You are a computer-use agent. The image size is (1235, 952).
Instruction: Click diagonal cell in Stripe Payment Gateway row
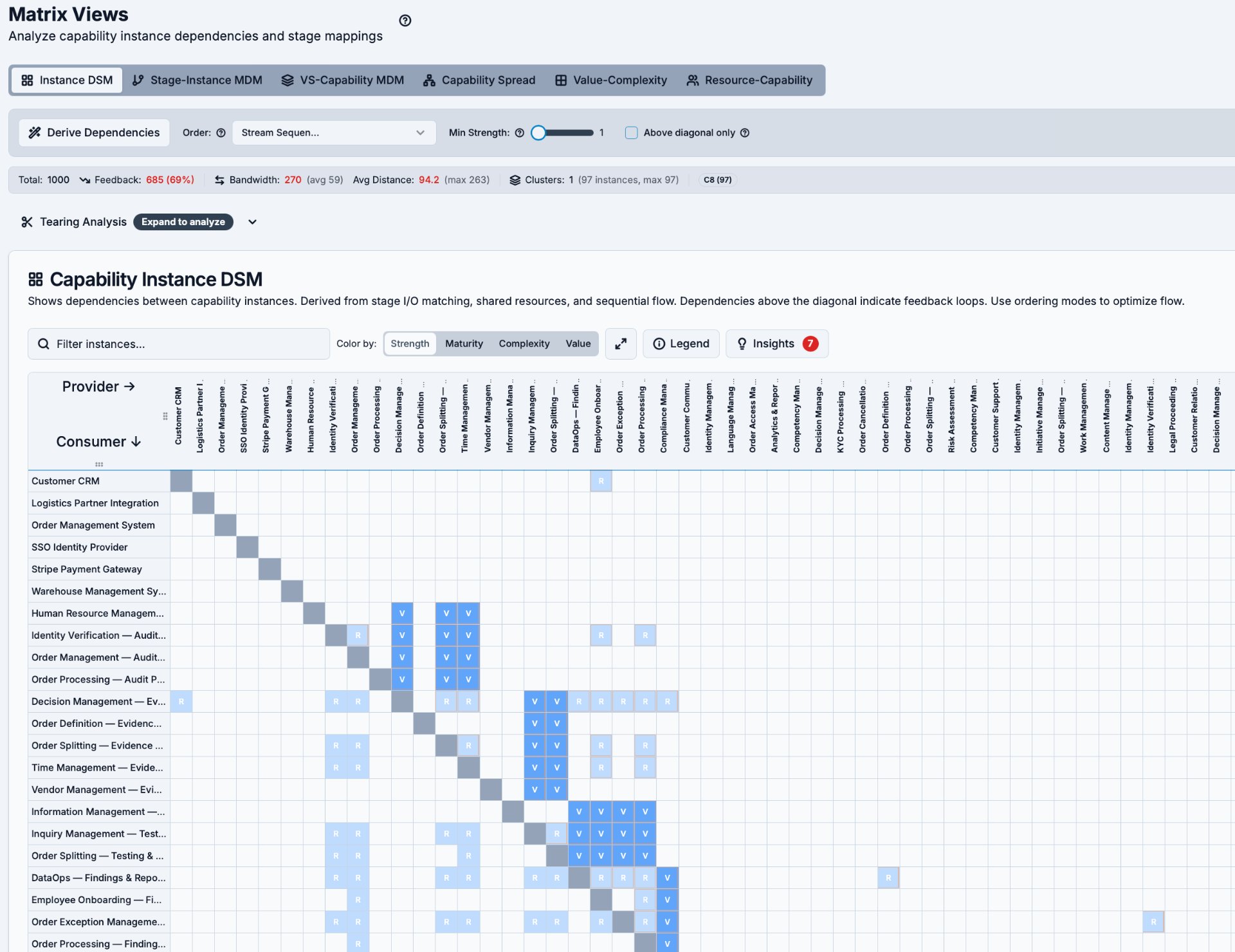(x=270, y=569)
